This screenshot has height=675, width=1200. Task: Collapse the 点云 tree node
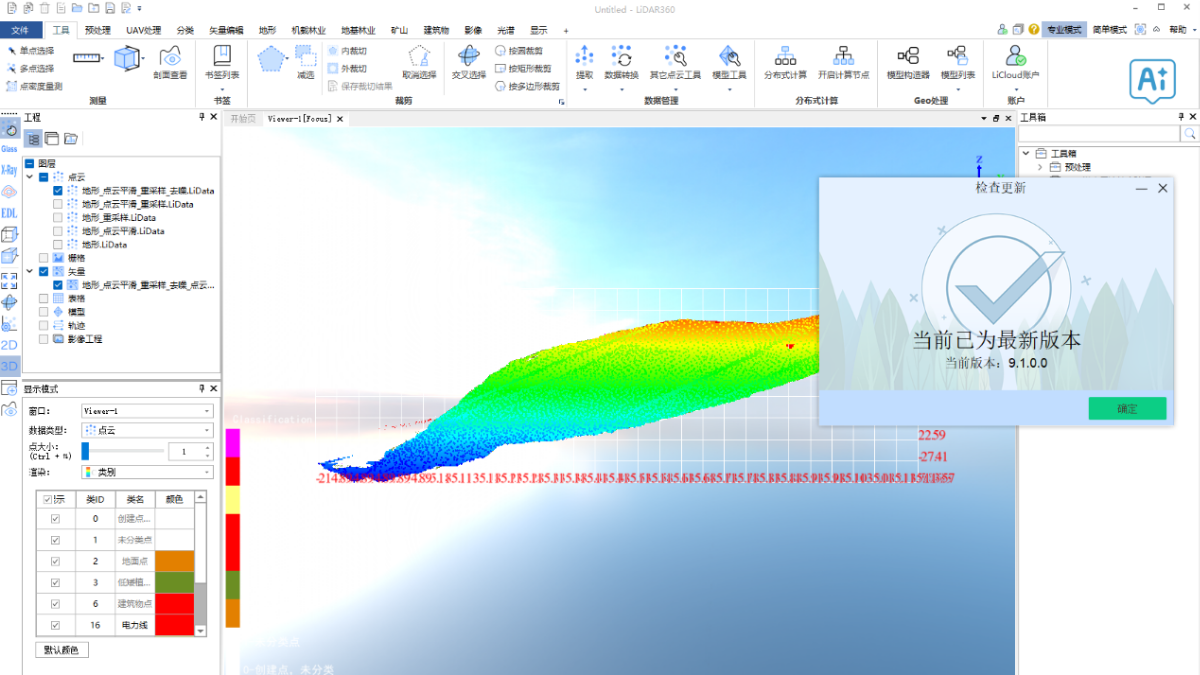pyautogui.click(x=30, y=177)
